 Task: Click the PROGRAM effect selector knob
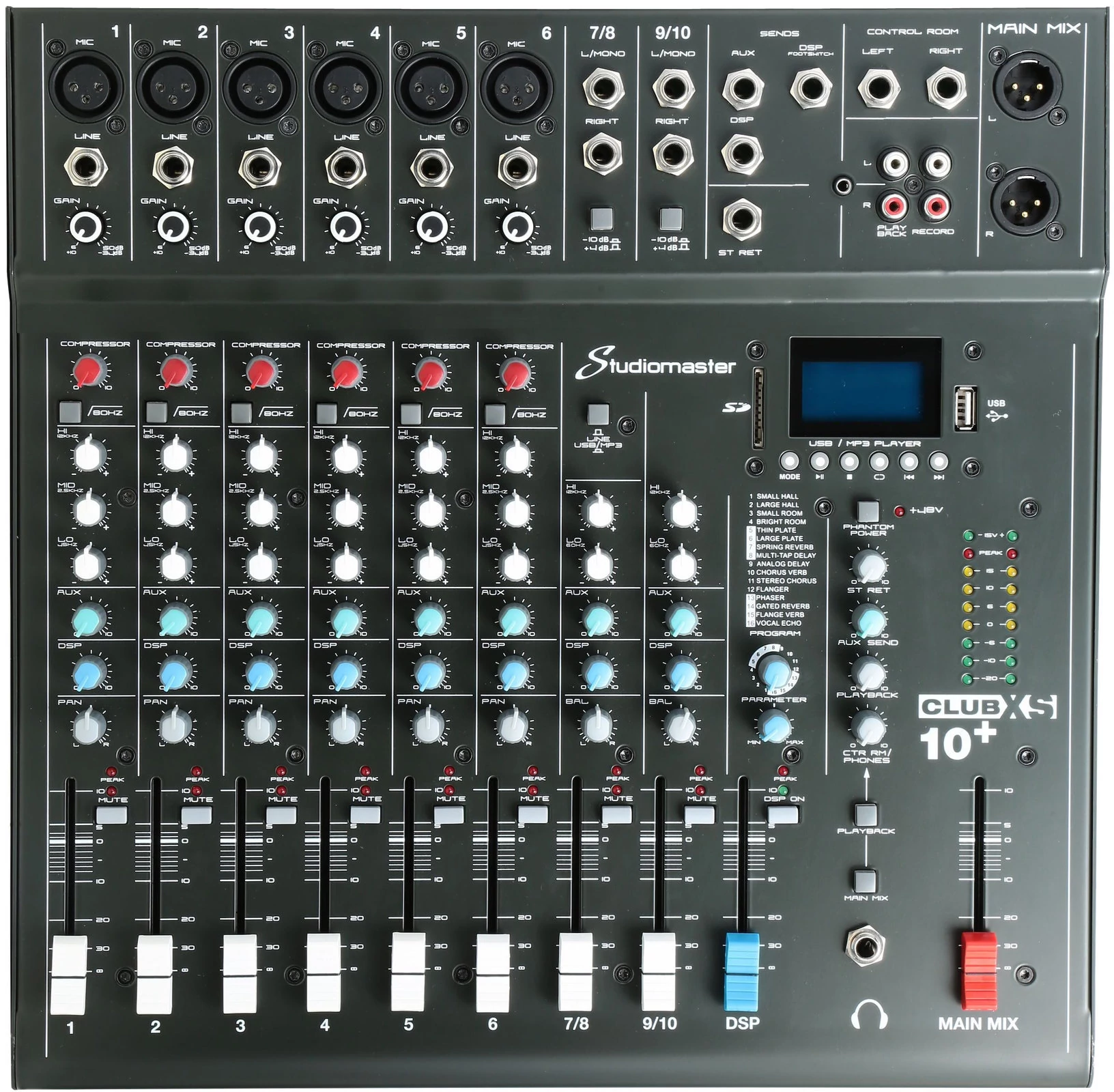774,672
